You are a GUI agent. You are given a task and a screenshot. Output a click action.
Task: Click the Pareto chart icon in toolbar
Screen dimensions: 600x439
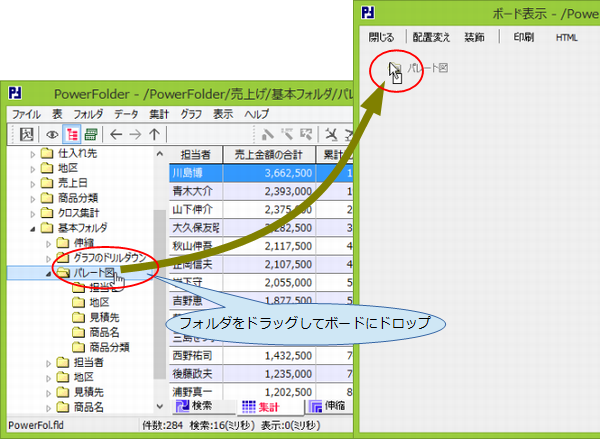click(28, 134)
